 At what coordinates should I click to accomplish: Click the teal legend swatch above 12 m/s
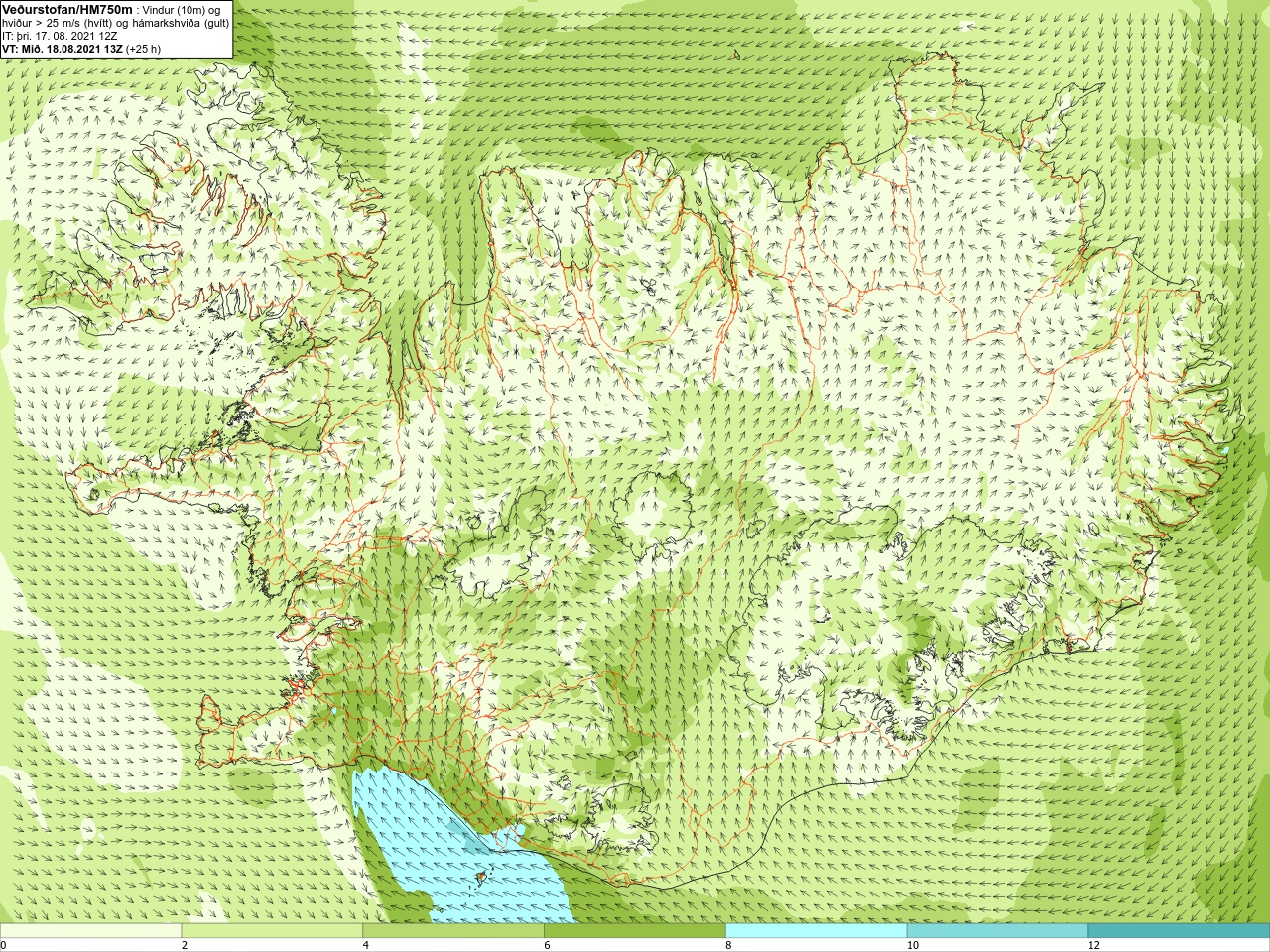coord(1179,931)
